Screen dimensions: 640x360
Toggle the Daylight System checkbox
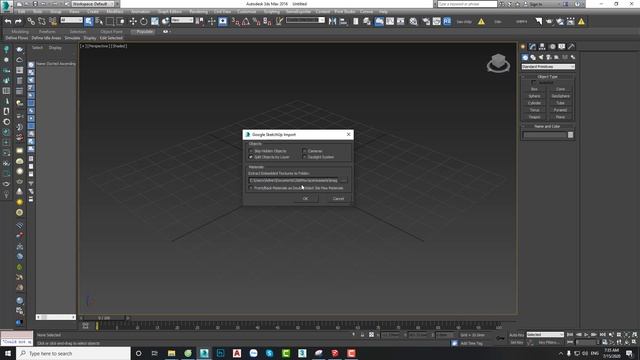304,157
